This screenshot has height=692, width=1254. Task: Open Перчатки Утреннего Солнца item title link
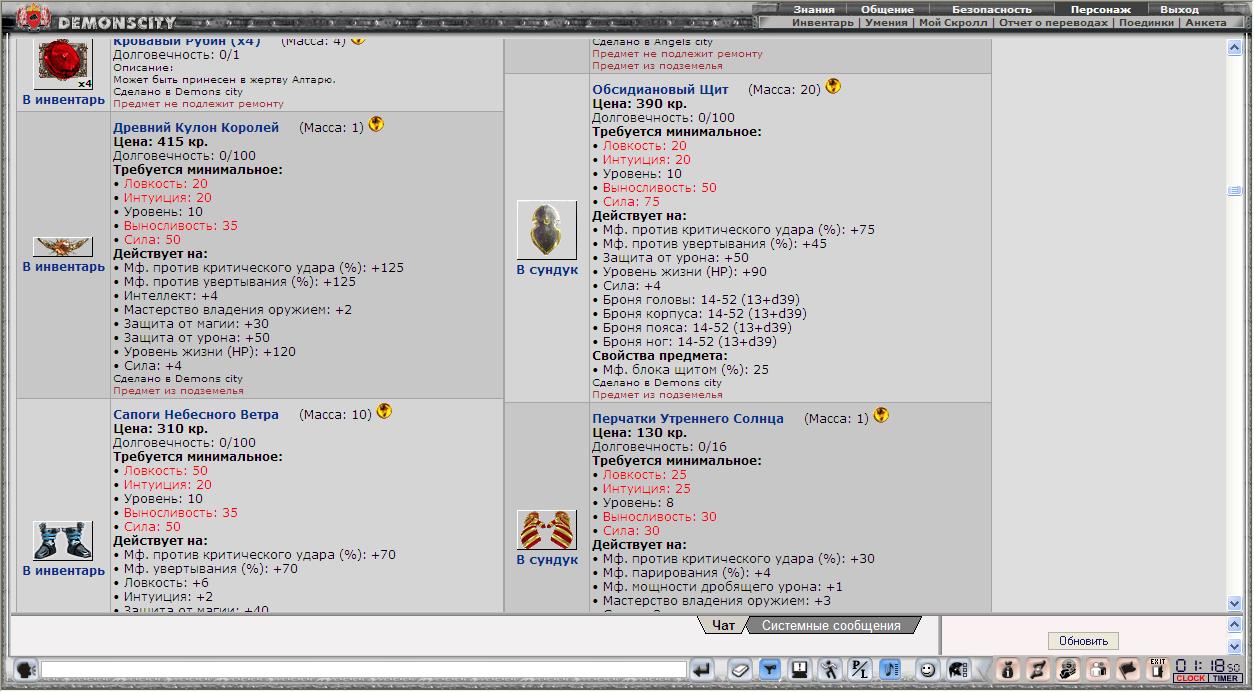coord(688,419)
